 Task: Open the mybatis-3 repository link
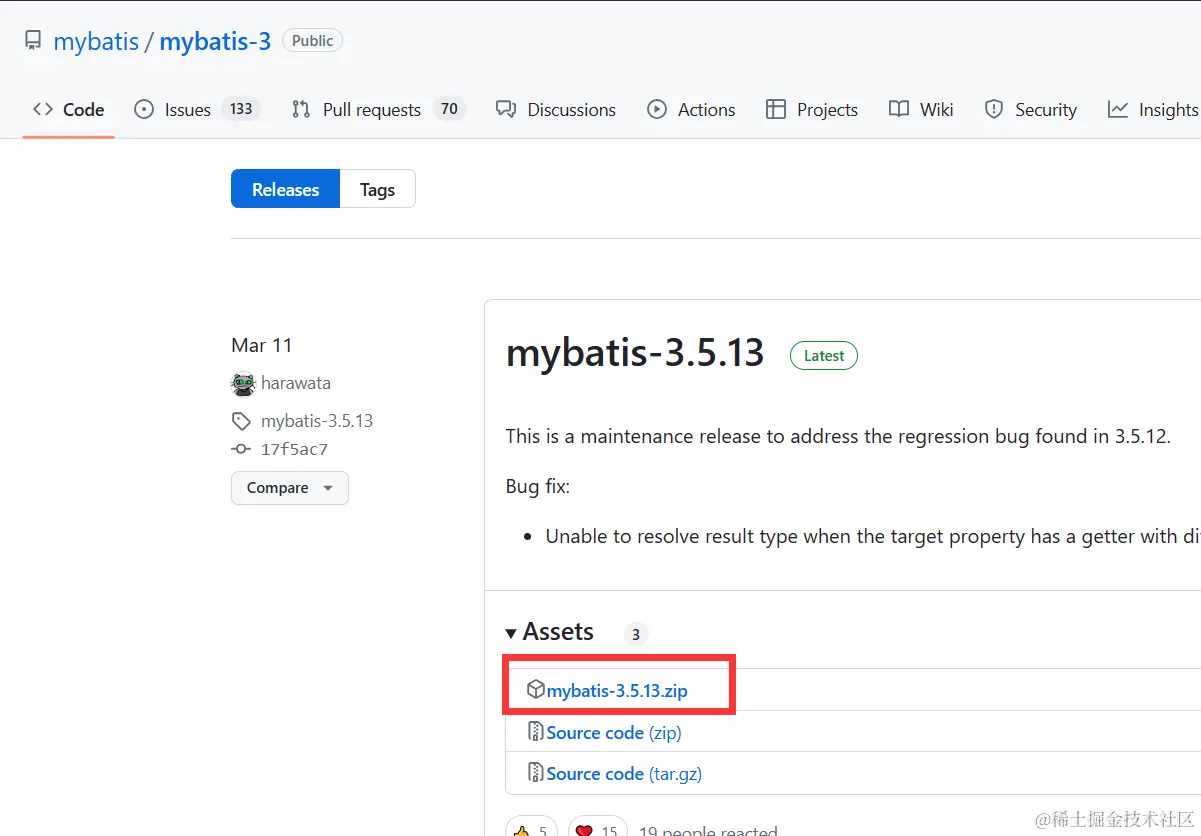point(215,41)
